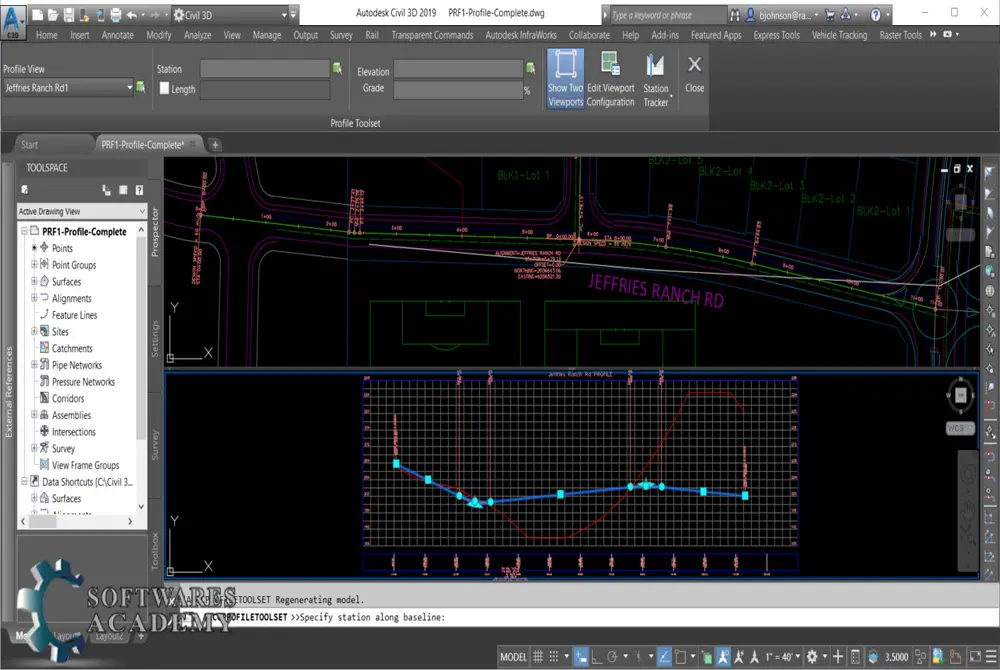Click Edit Viewport Configuration
The image size is (1000, 670).
pos(610,78)
